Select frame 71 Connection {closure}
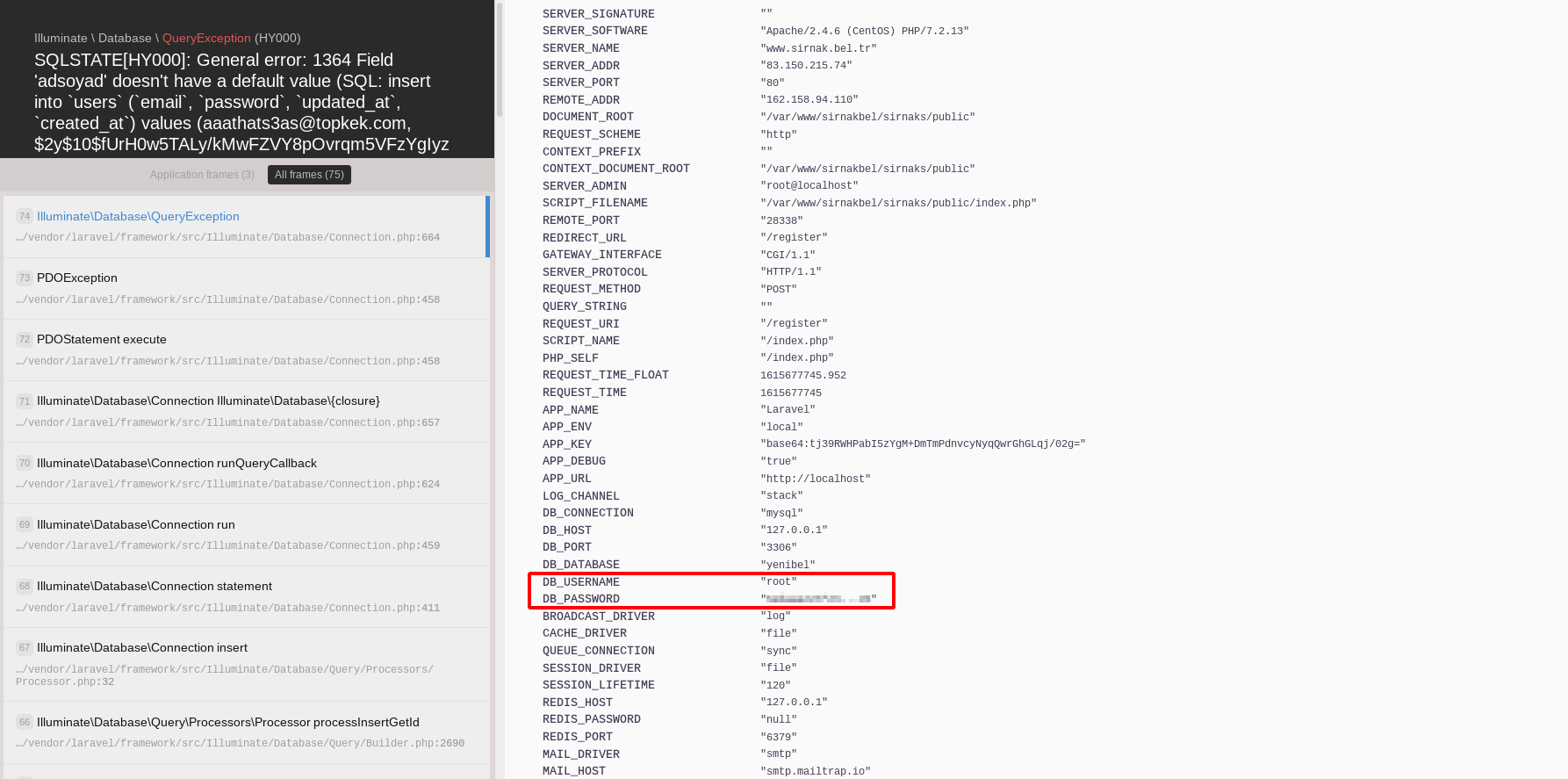The image size is (1568, 779). click(208, 401)
